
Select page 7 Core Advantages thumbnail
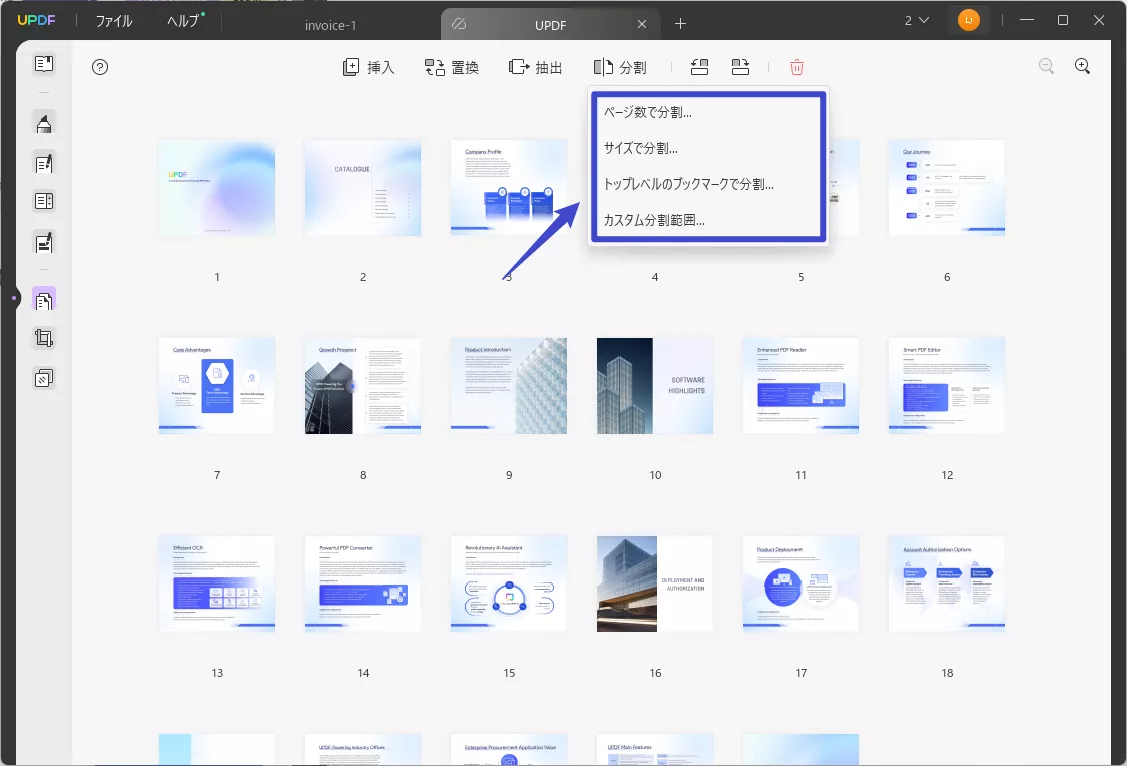pyautogui.click(x=216, y=386)
